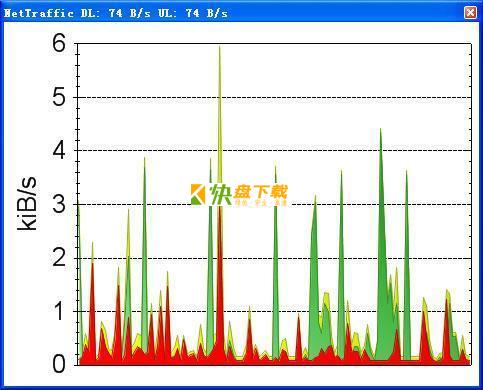483x390 pixels.
Task: Click the NetTraffic title bar text
Action: tap(116, 13)
